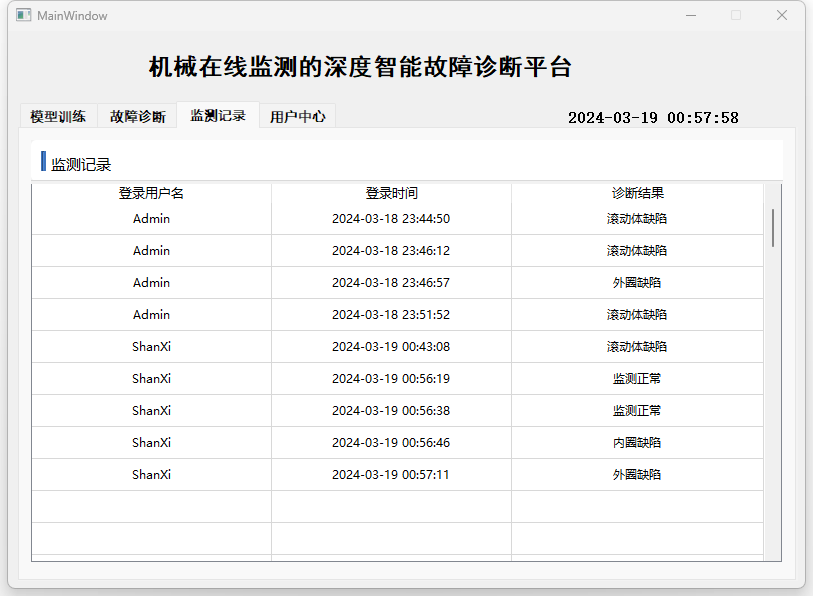Click the ShanXi cell for the 00:43:08 record

coord(151,347)
